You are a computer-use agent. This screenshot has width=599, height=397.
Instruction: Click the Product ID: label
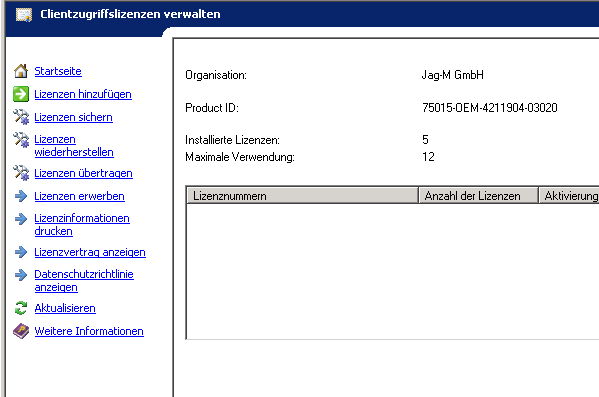[x=212, y=108]
